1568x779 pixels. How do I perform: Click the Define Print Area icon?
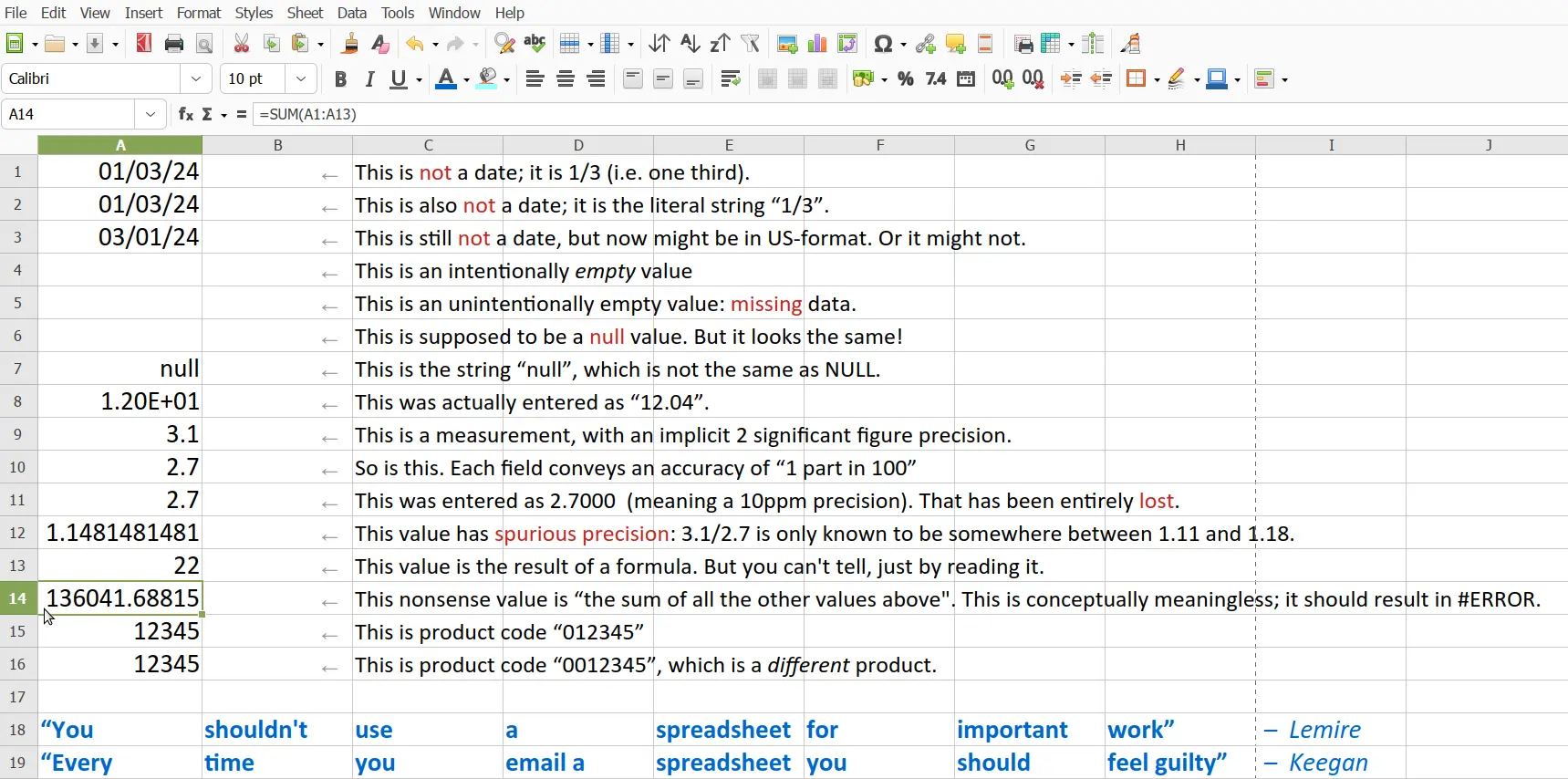pos(1023,43)
